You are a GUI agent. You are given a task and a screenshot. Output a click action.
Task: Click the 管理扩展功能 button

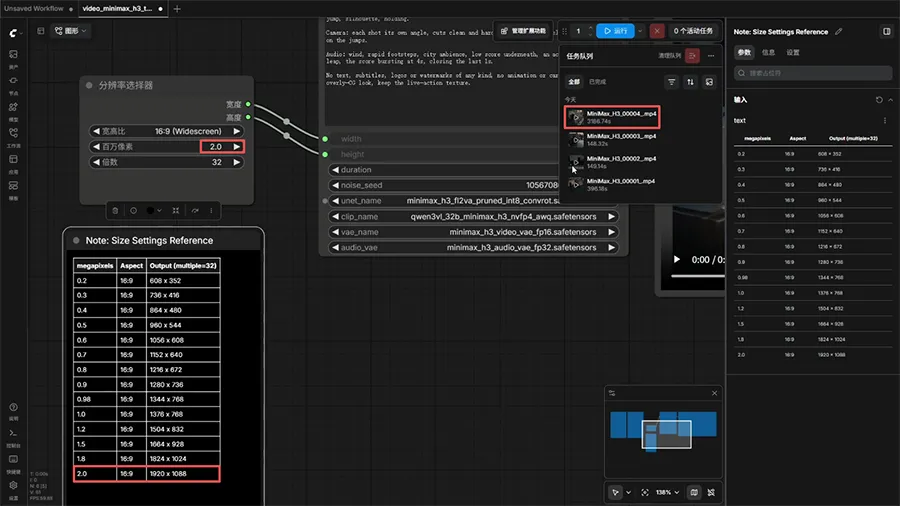pyautogui.click(x=523, y=31)
